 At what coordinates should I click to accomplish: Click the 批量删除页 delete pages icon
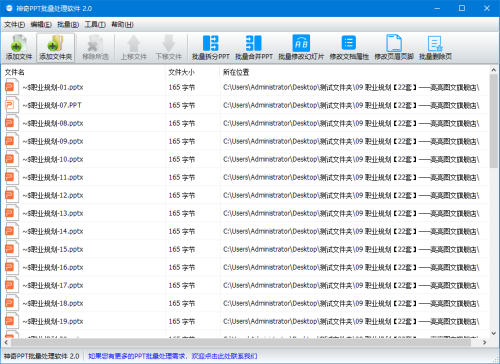click(435, 47)
